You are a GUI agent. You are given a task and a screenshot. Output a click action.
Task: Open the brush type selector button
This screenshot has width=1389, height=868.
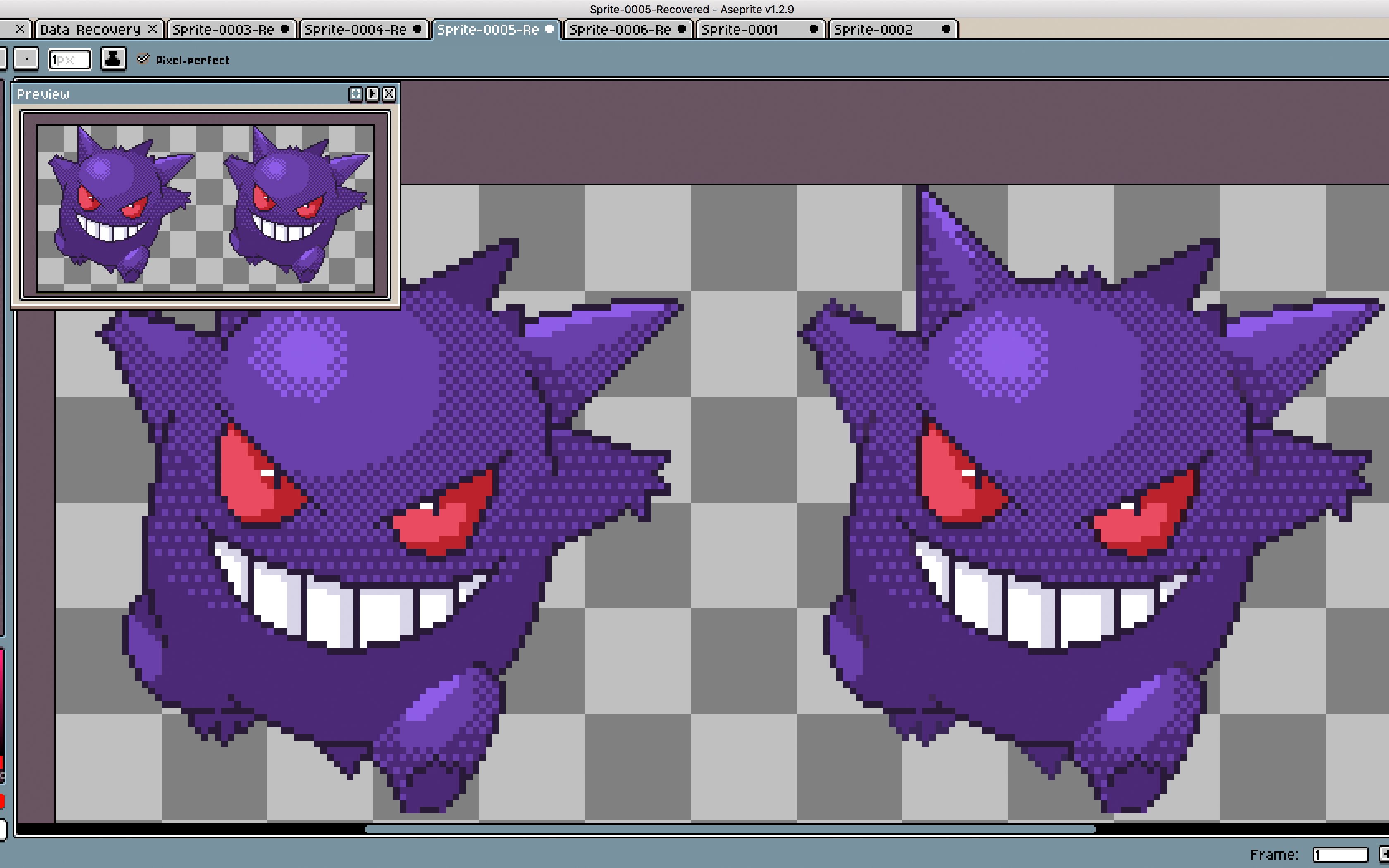(x=26, y=59)
